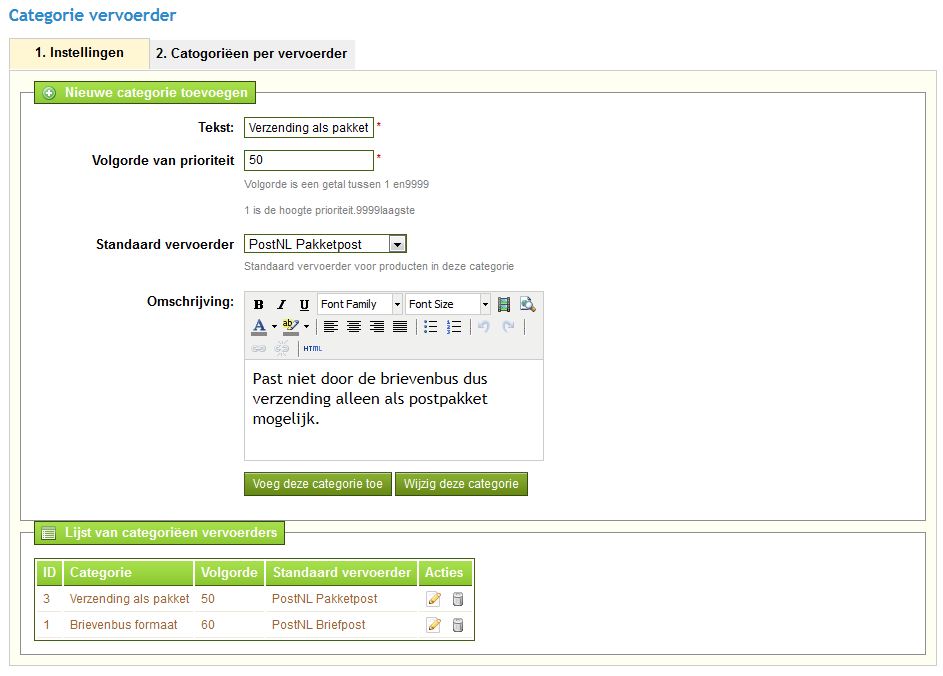Image resolution: width=943 pixels, height=676 pixels.
Task: Open the highlight color dropdown arrow
Action: pyautogui.click(x=307, y=327)
